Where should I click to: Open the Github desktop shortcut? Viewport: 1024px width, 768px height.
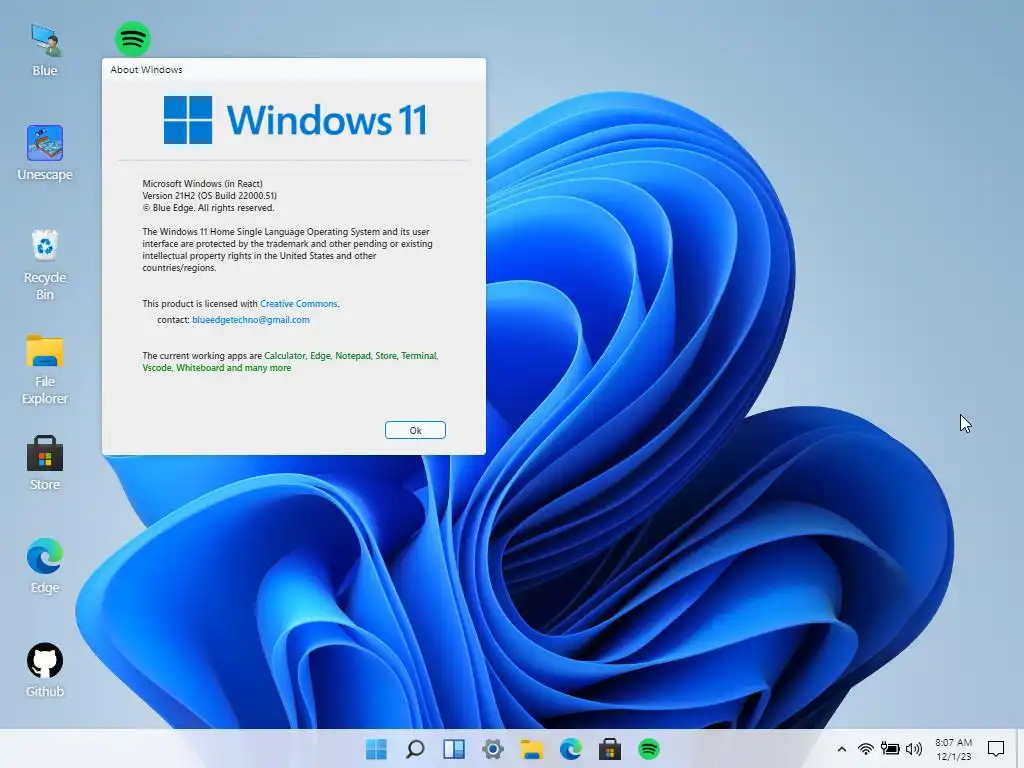click(x=44, y=670)
